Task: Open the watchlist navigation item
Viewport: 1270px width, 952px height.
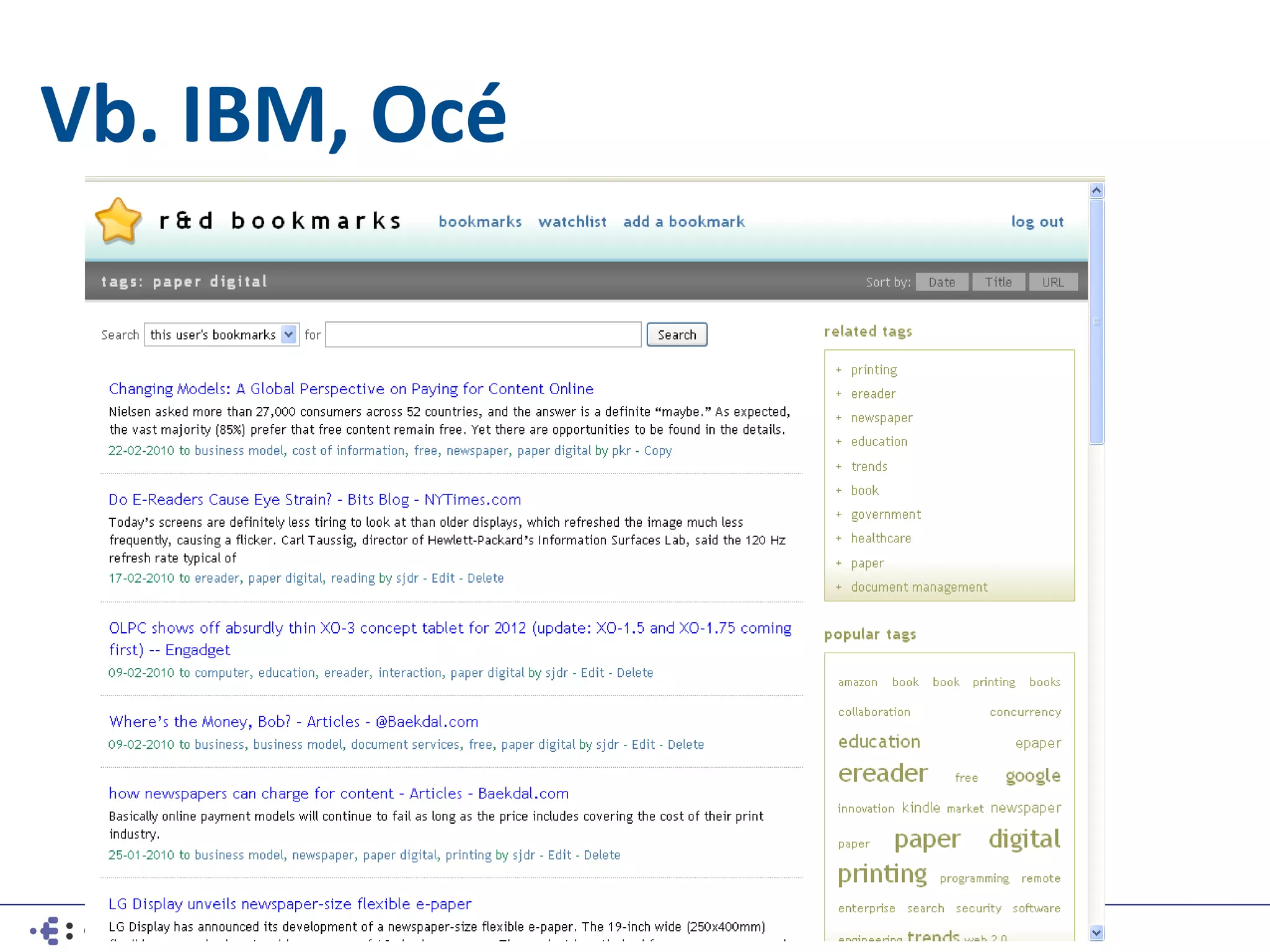Action: pyautogui.click(x=572, y=222)
